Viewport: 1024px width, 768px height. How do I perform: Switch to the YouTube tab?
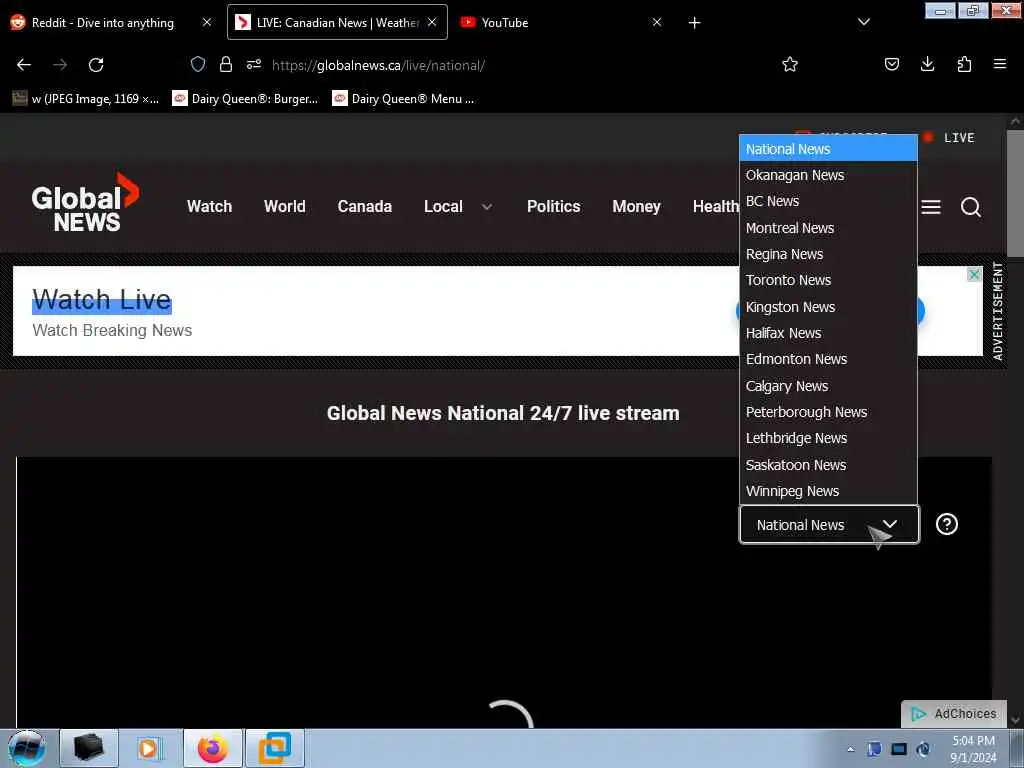[x=504, y=23]
